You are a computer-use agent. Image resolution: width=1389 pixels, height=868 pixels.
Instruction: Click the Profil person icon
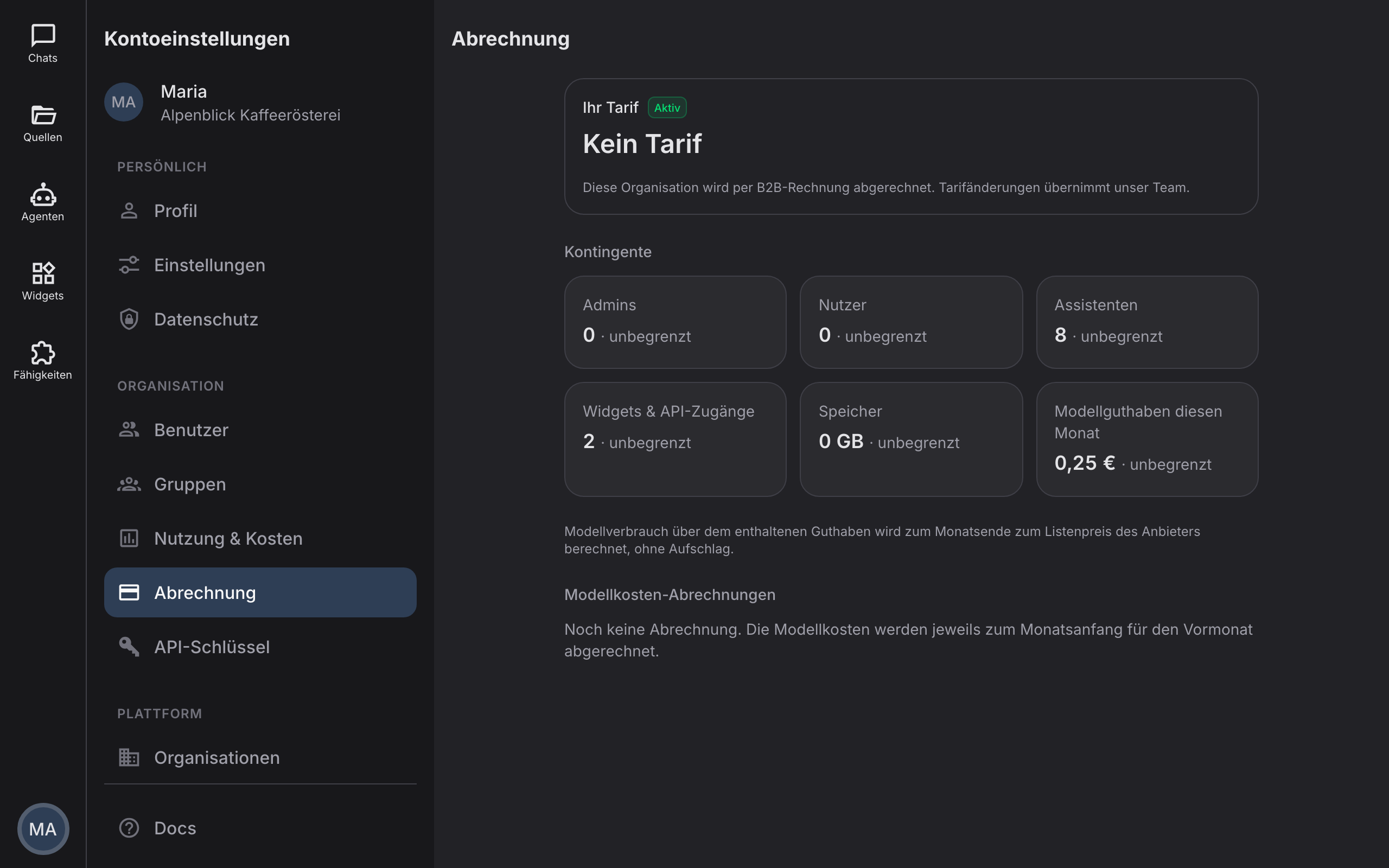click(129, 210)
